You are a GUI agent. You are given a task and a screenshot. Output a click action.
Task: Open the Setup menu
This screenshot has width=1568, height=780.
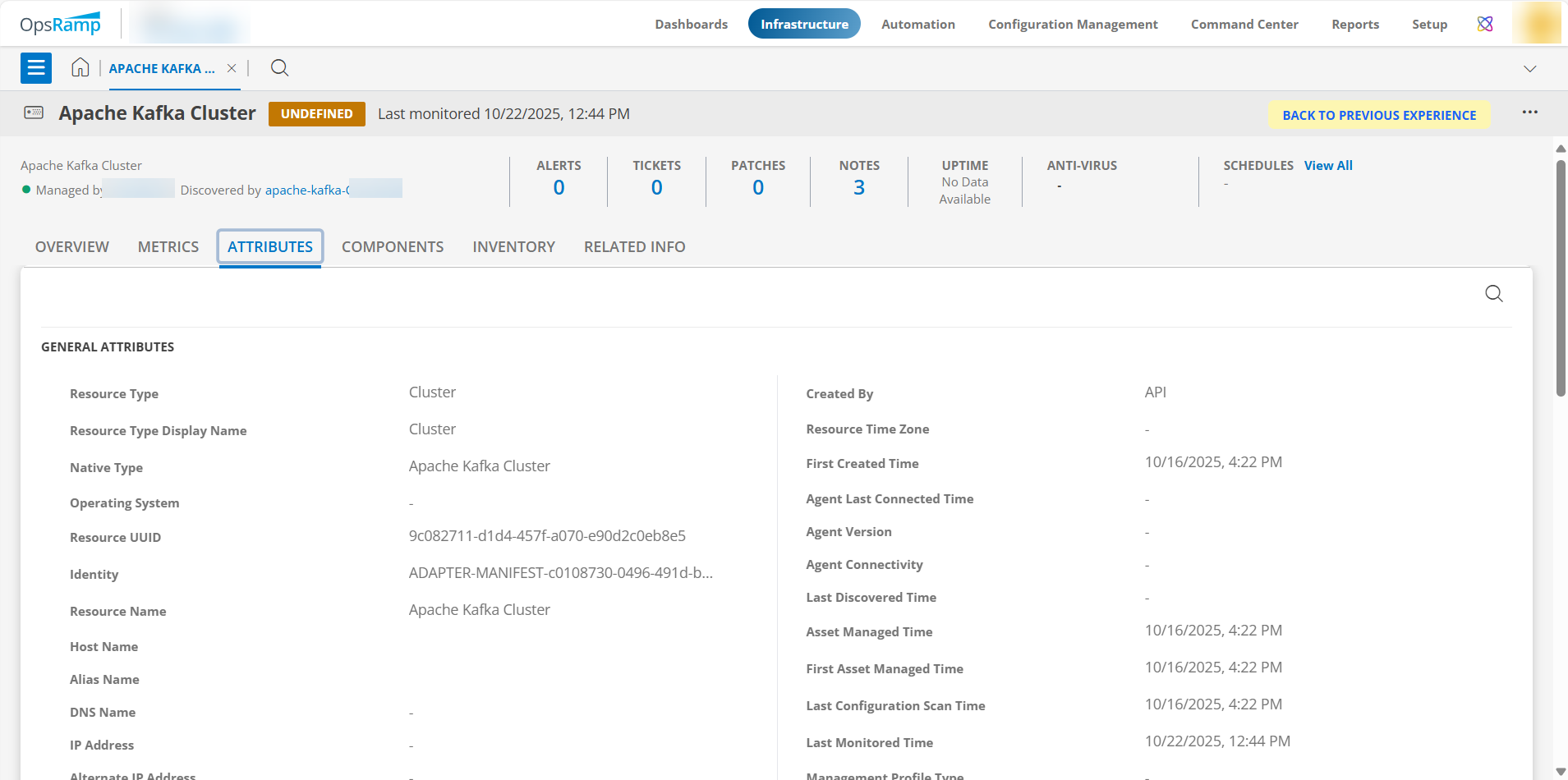pos(1429,24)
